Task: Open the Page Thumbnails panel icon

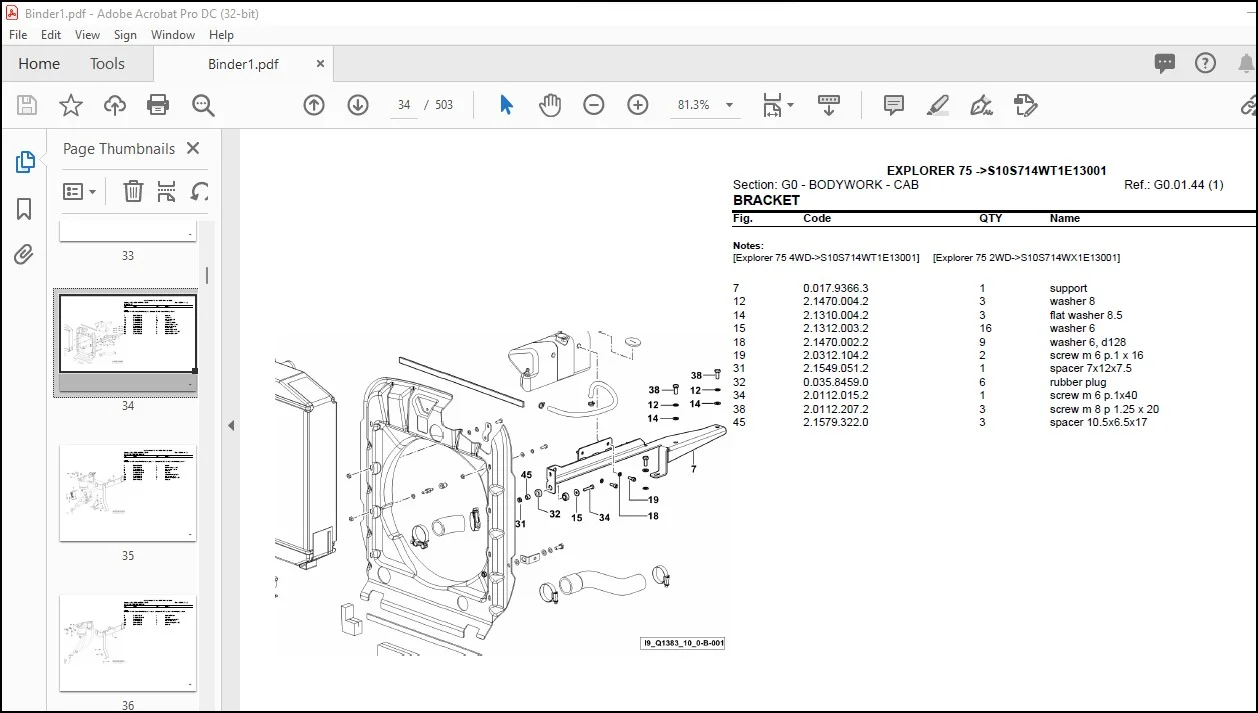Action: 25,162
